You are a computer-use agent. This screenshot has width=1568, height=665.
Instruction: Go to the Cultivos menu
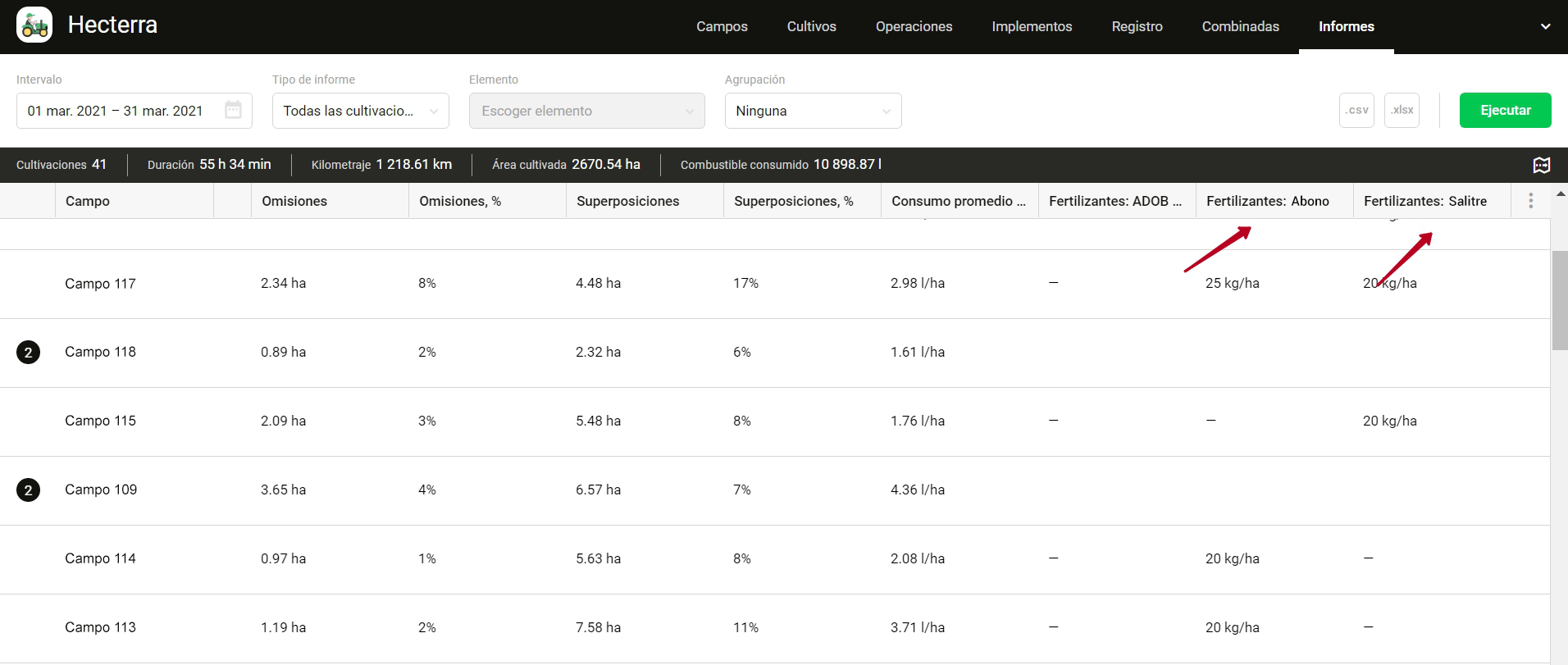[812, 26]
